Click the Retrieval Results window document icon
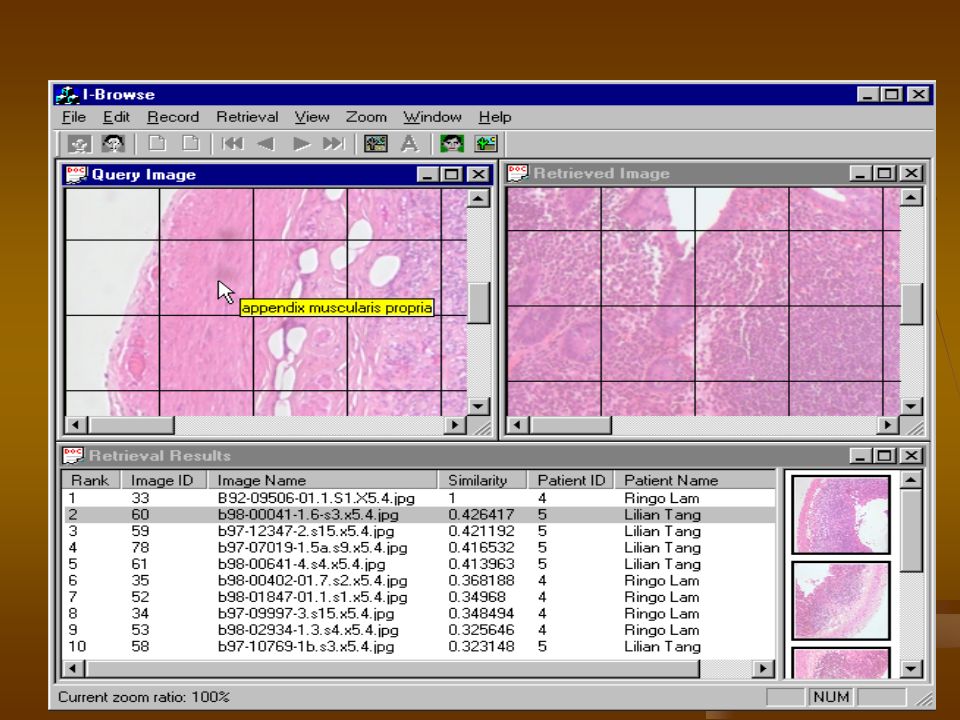Screen dimensions: 960x720 [73, 456]
